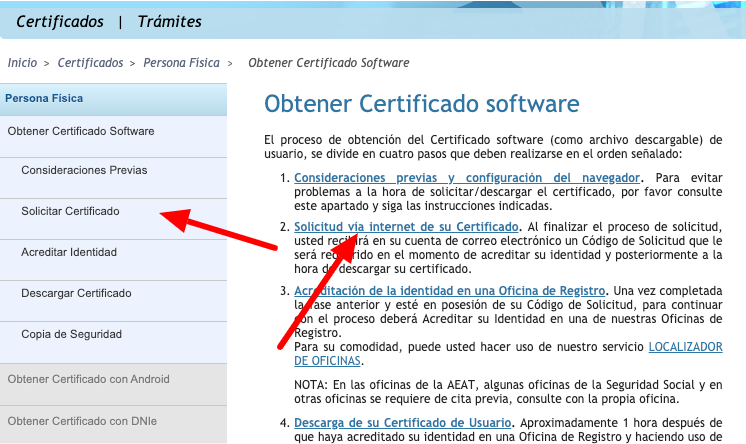Open the Trámites top menu
Viewport: 746px width, 444px height.
click(169, 21)
